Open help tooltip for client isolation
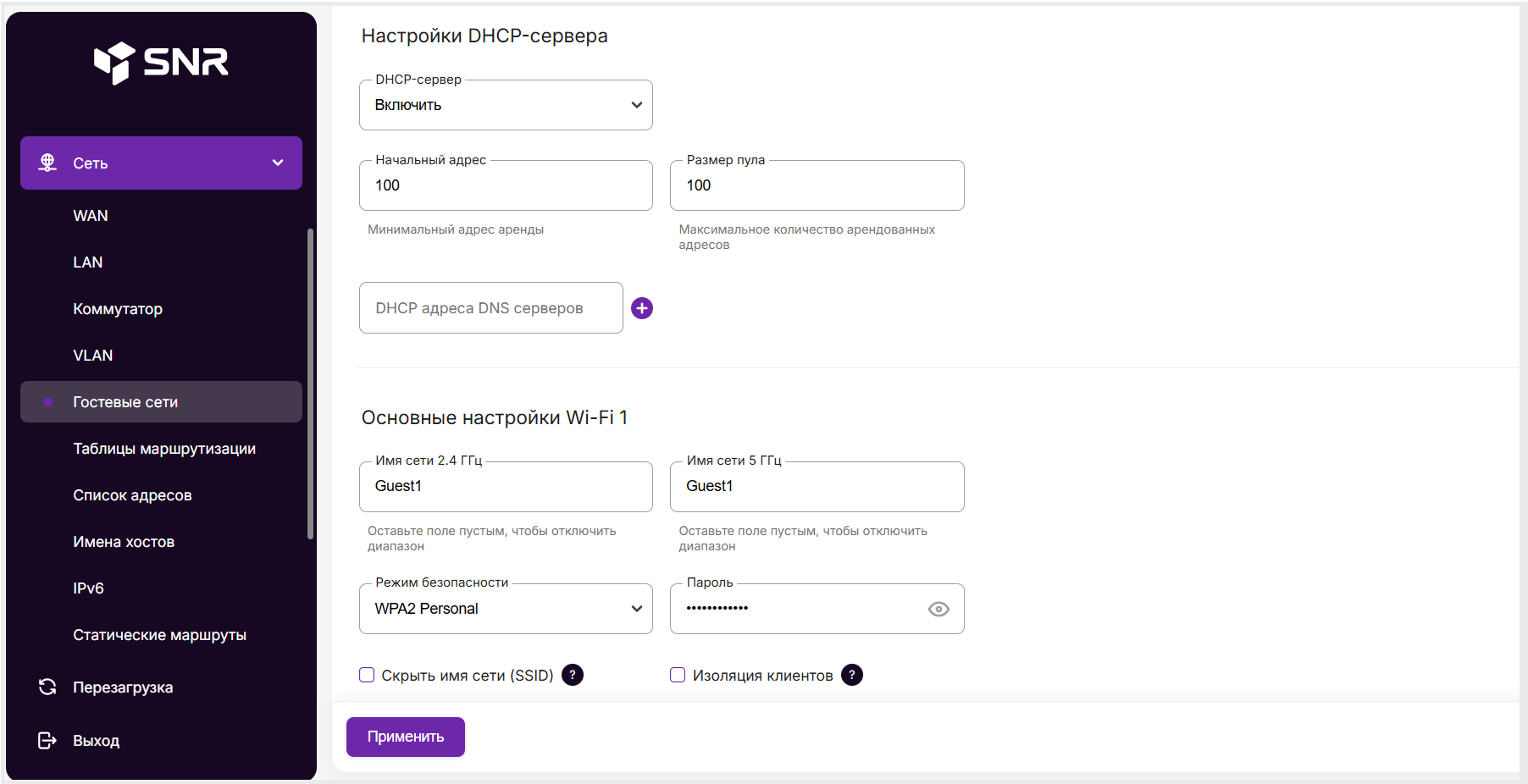Viewport: 1528px width, 784px height. pyautogui.click(x=852, y=675)
